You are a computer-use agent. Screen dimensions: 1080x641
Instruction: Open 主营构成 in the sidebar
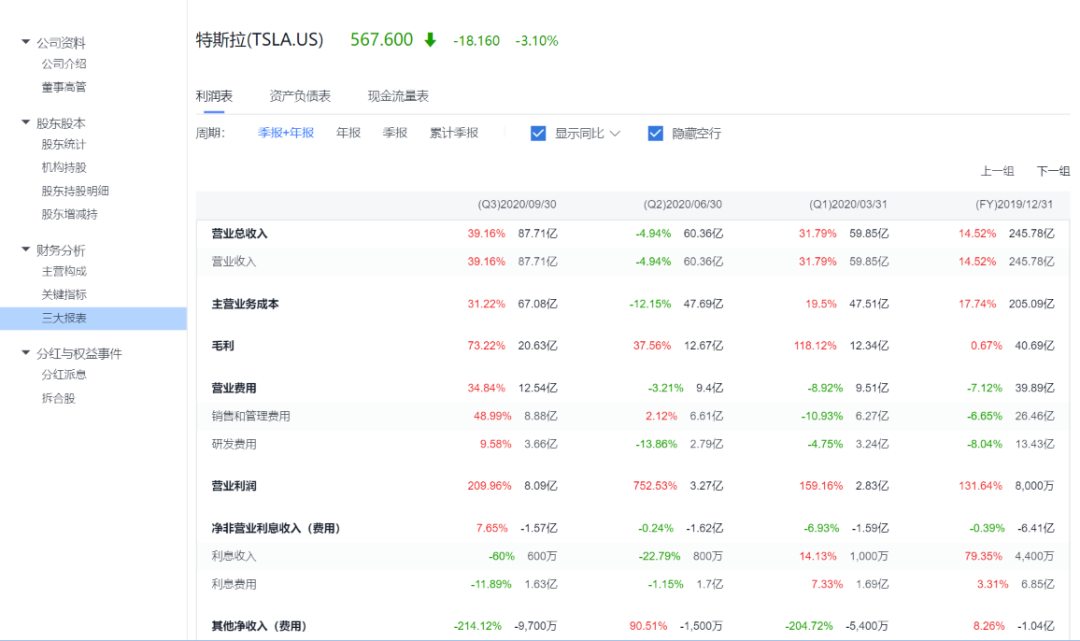point(64,271)
